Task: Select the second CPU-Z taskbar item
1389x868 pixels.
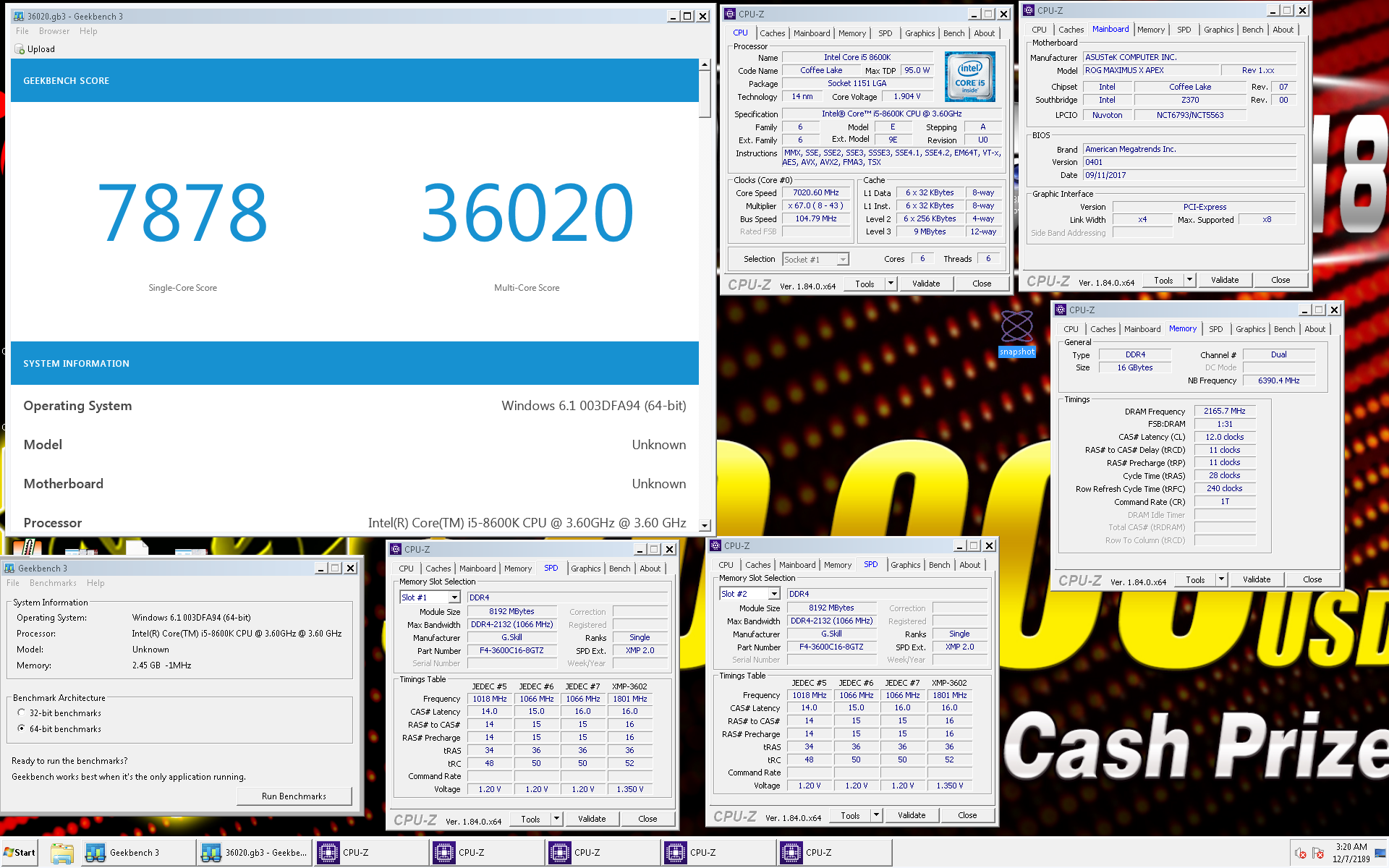Action: coord(486,853)
